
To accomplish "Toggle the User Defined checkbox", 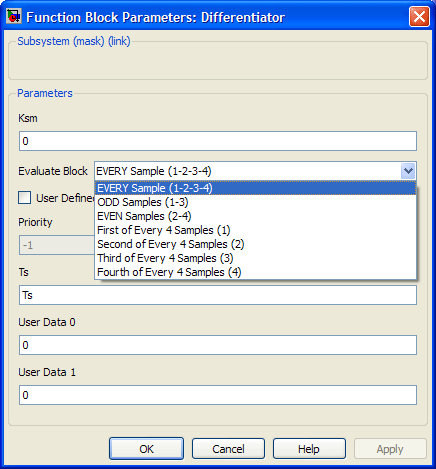I will click(x=25, y=198).
